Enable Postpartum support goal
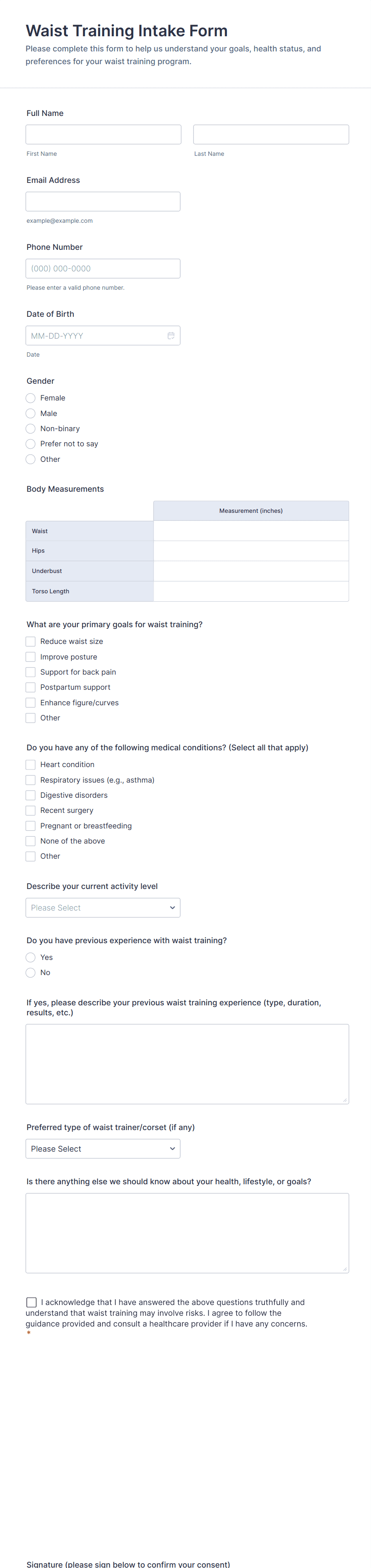 point(30,687)
